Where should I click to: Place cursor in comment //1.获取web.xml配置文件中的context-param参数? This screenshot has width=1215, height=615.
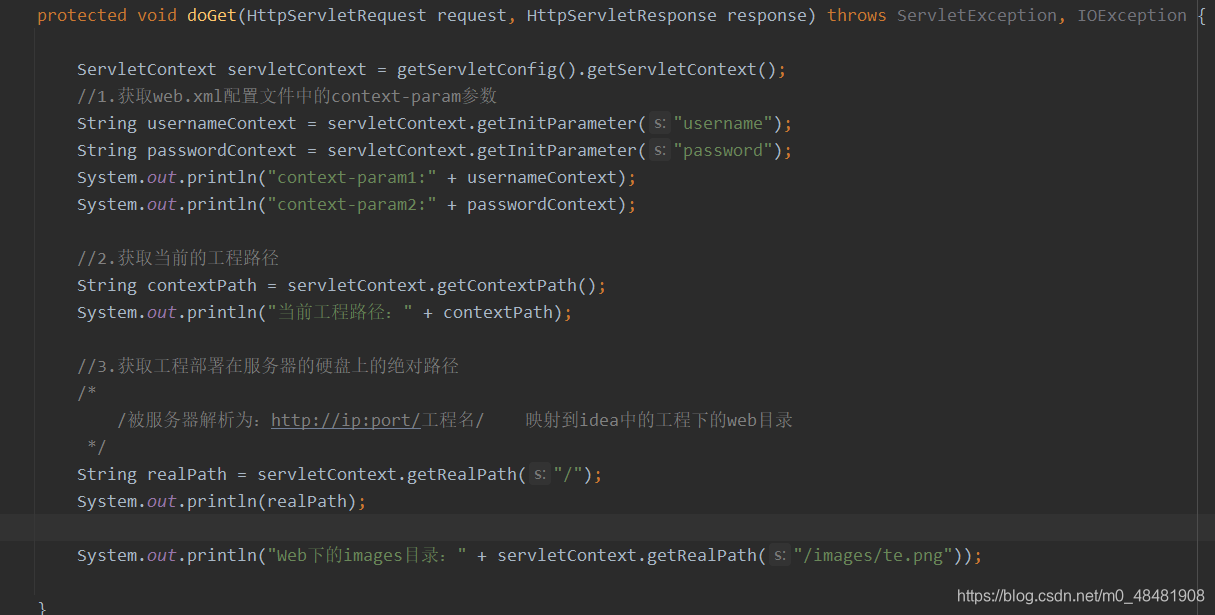tap(287, 96)
